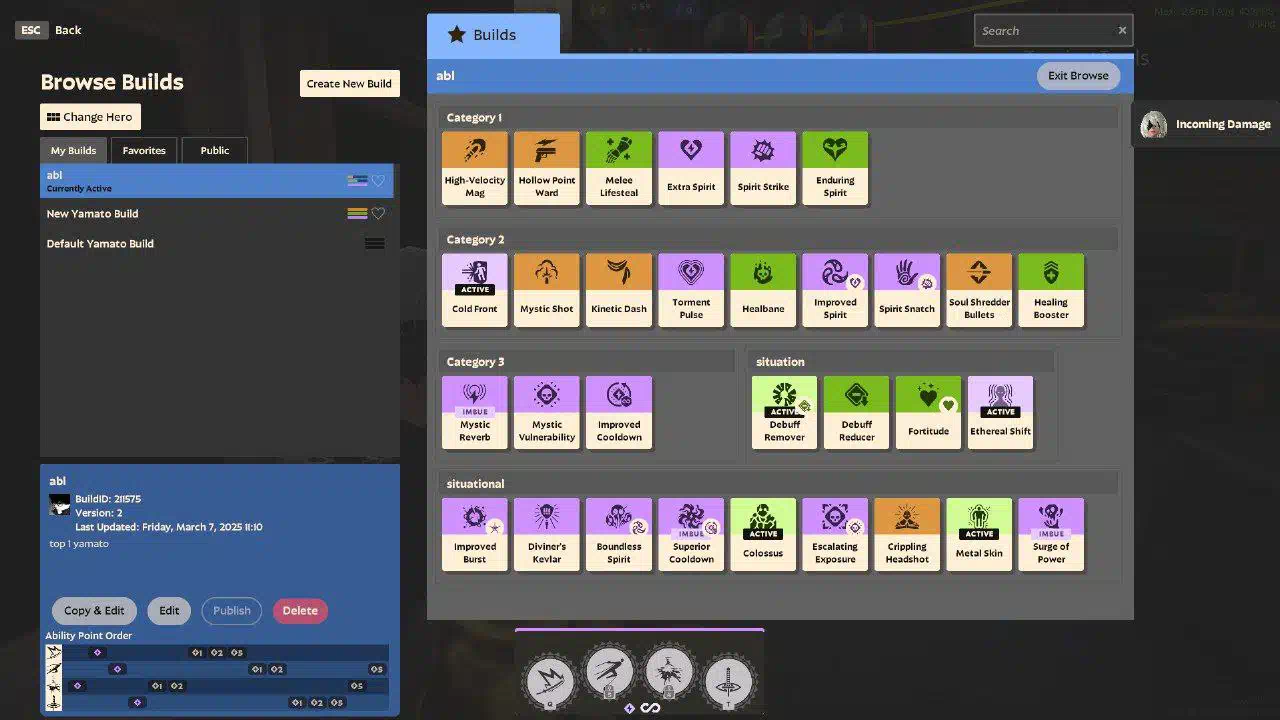
Task: Open the Public builds tab
Action: [x=215, y=151]
